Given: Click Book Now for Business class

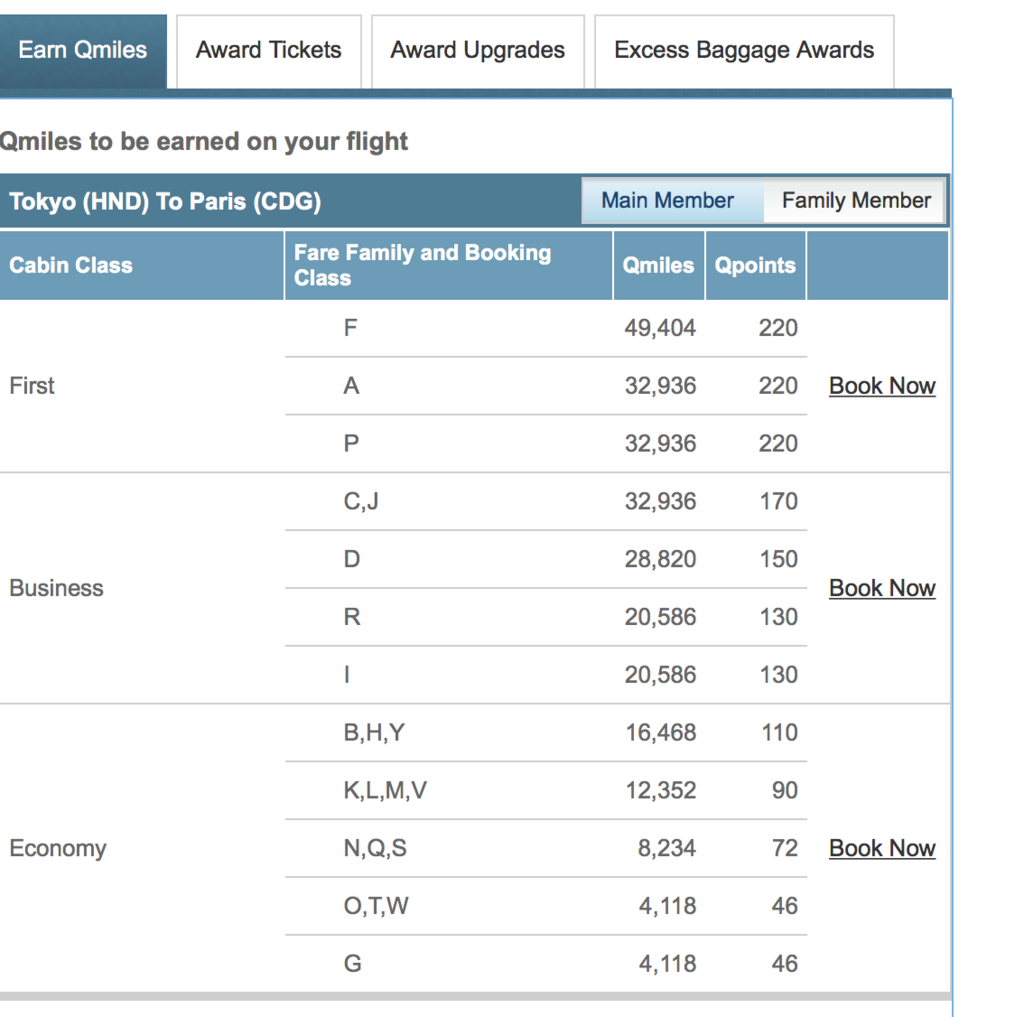Looking at the screenshot, I should point(882,589).
